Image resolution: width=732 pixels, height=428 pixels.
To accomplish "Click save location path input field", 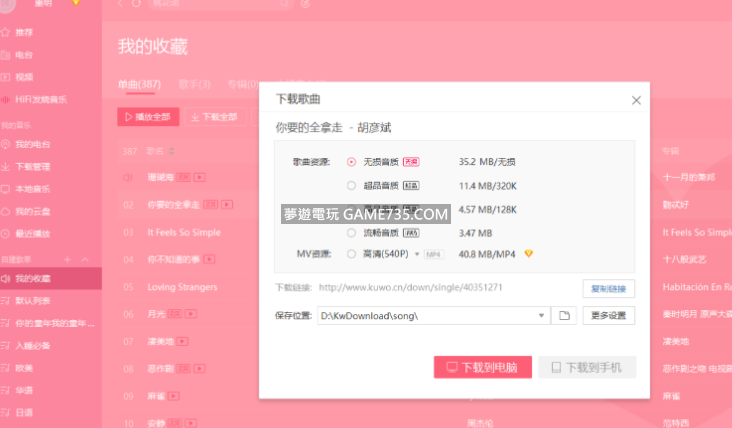I will click(425, 316).
